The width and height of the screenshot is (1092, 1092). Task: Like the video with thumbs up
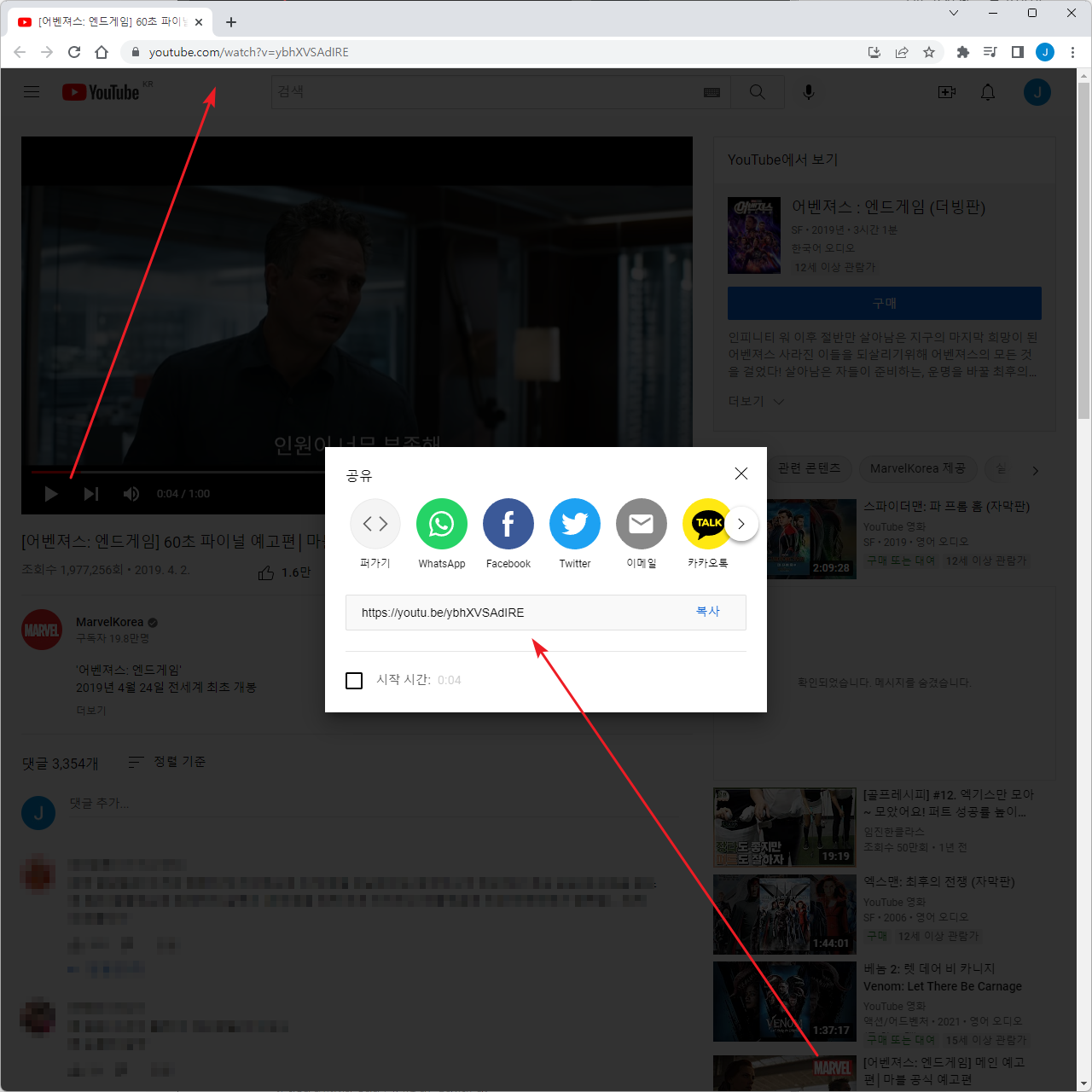click(266, 572)
